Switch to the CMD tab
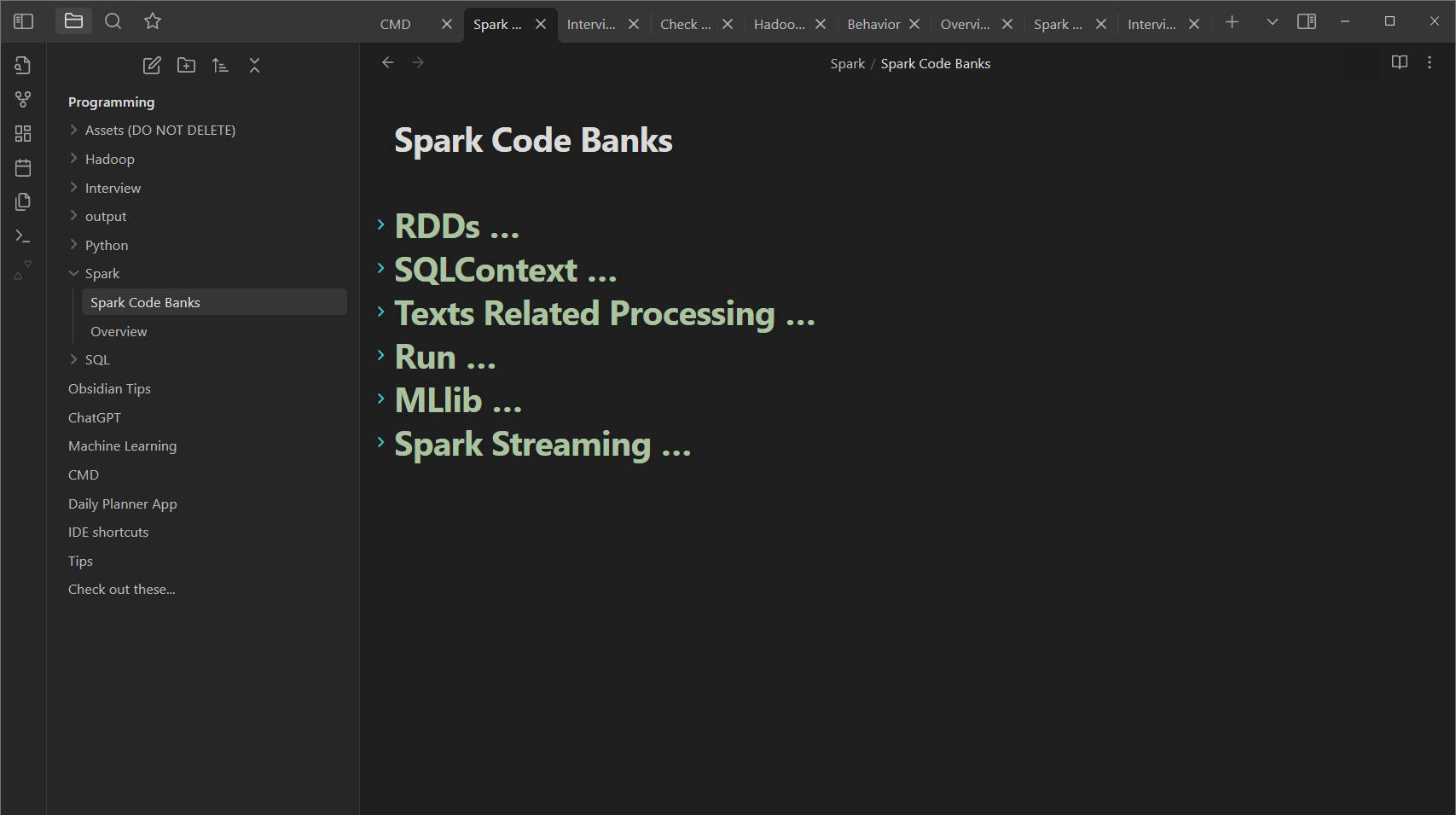This screenshot has height=815, width=1456. [x=396, y=25]
